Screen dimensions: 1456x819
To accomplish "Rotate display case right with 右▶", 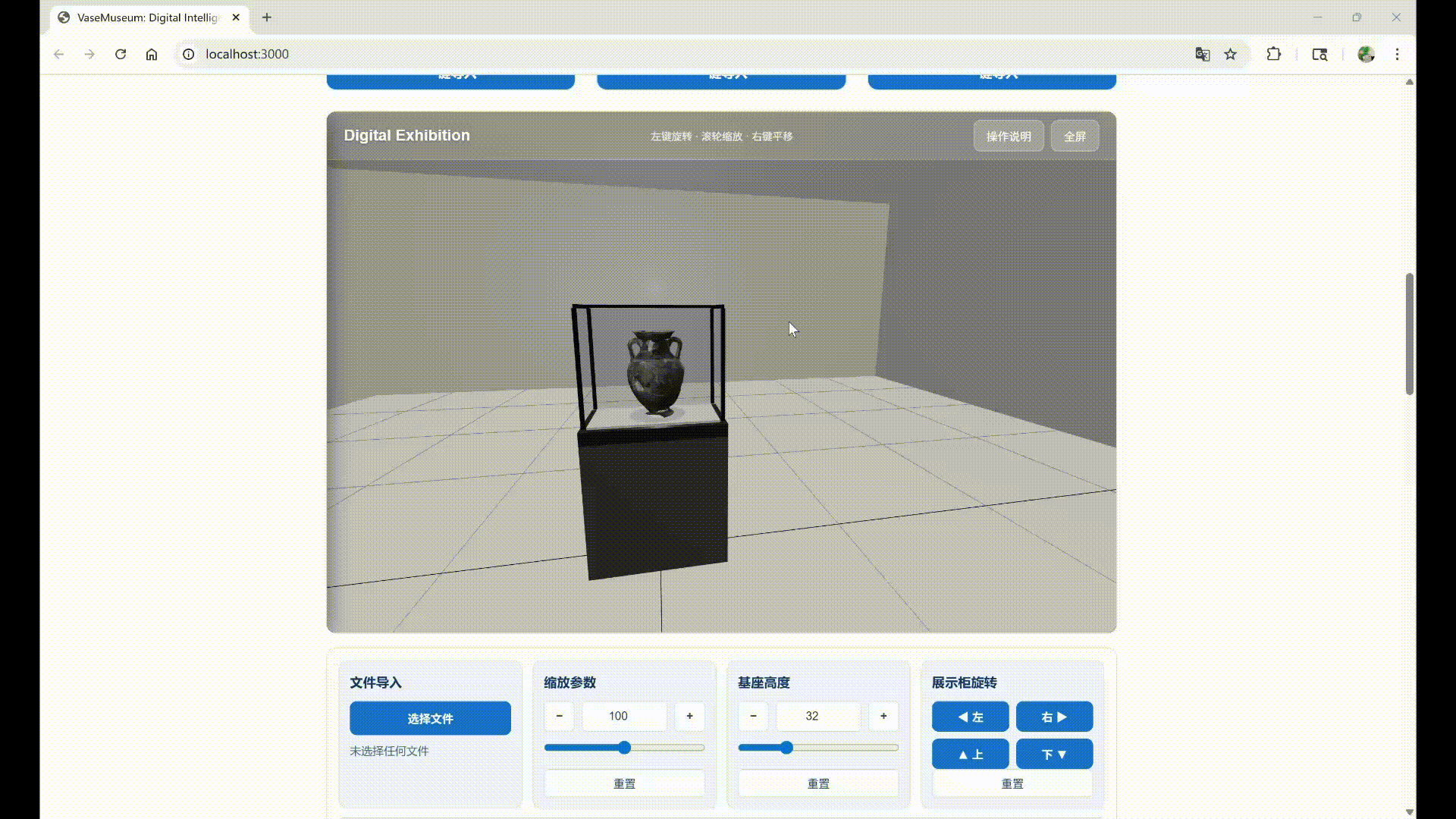I will (x=1054, y=717).
